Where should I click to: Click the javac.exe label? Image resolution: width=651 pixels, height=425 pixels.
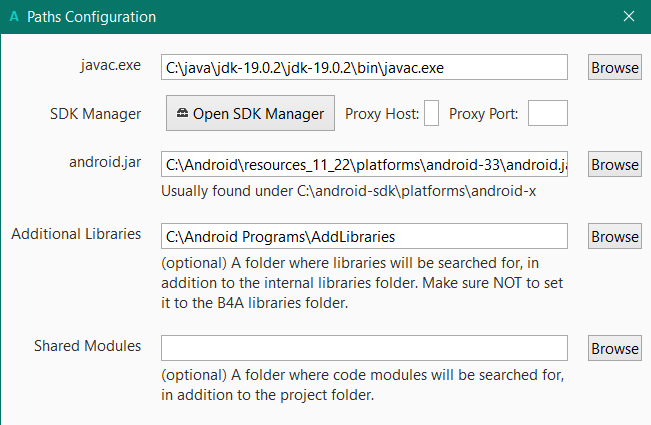coord(110,67)
